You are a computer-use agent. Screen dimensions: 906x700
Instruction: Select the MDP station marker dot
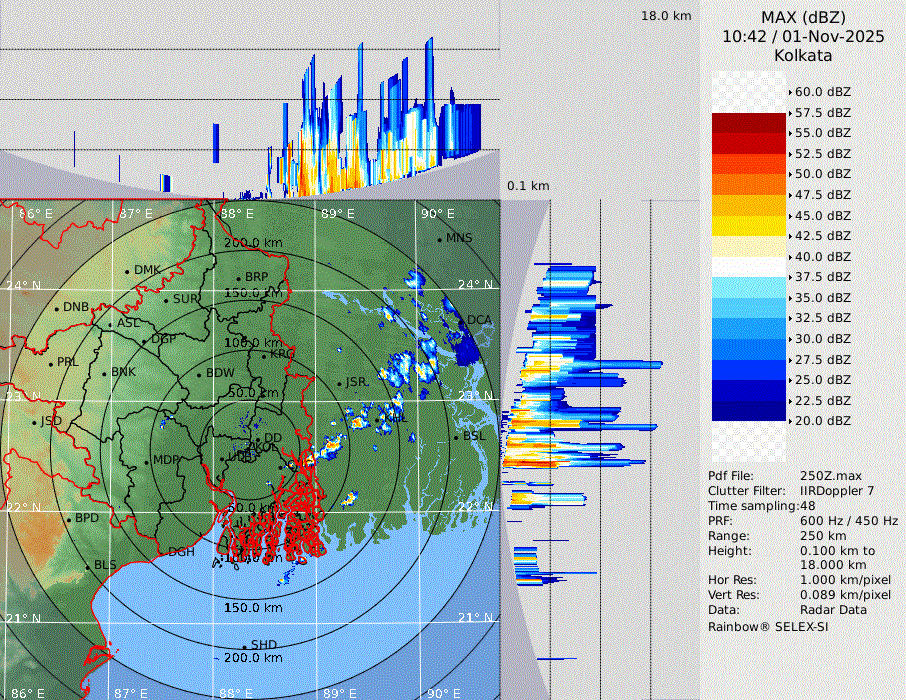(146, 461)
